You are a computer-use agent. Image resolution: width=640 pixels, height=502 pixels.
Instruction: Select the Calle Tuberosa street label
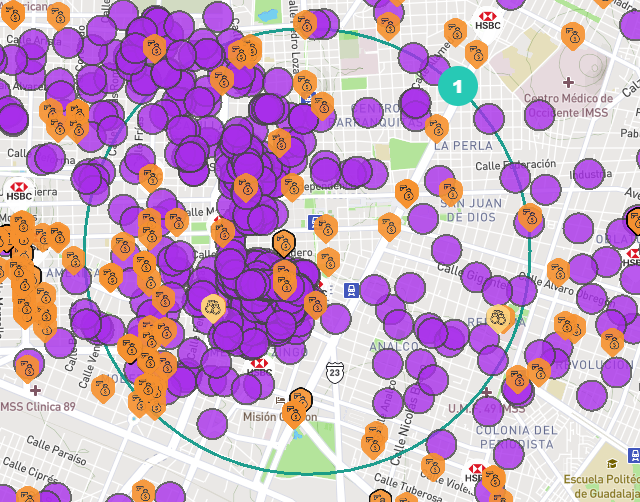pos(408,487)
